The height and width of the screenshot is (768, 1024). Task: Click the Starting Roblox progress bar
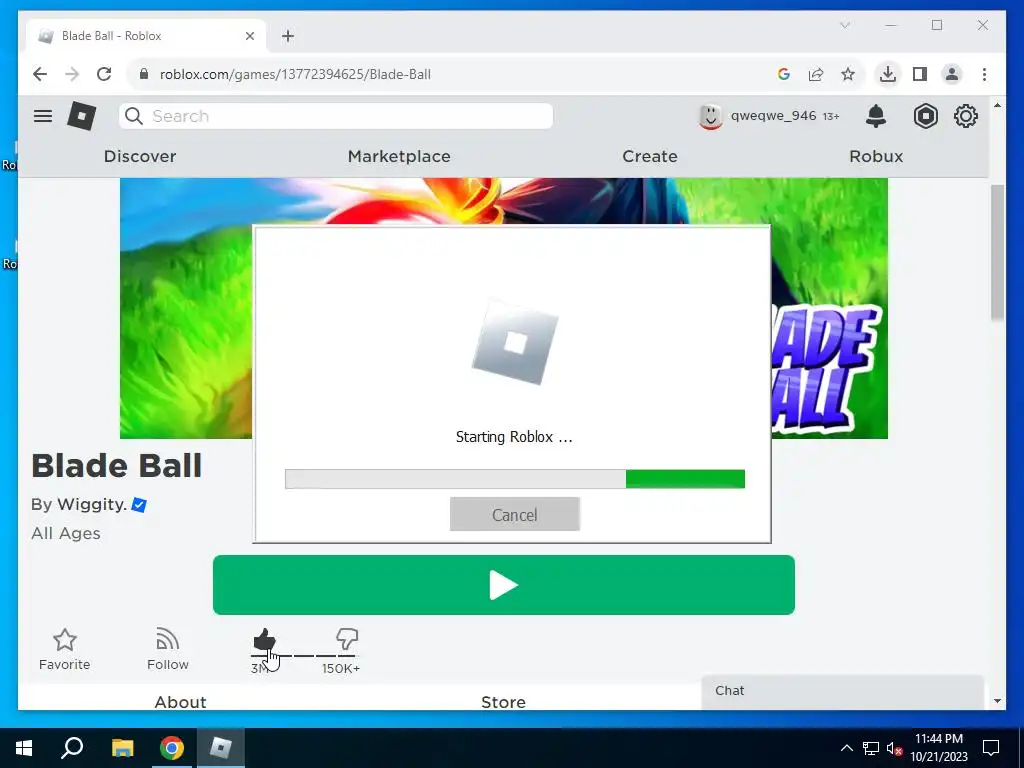point(515,479)
